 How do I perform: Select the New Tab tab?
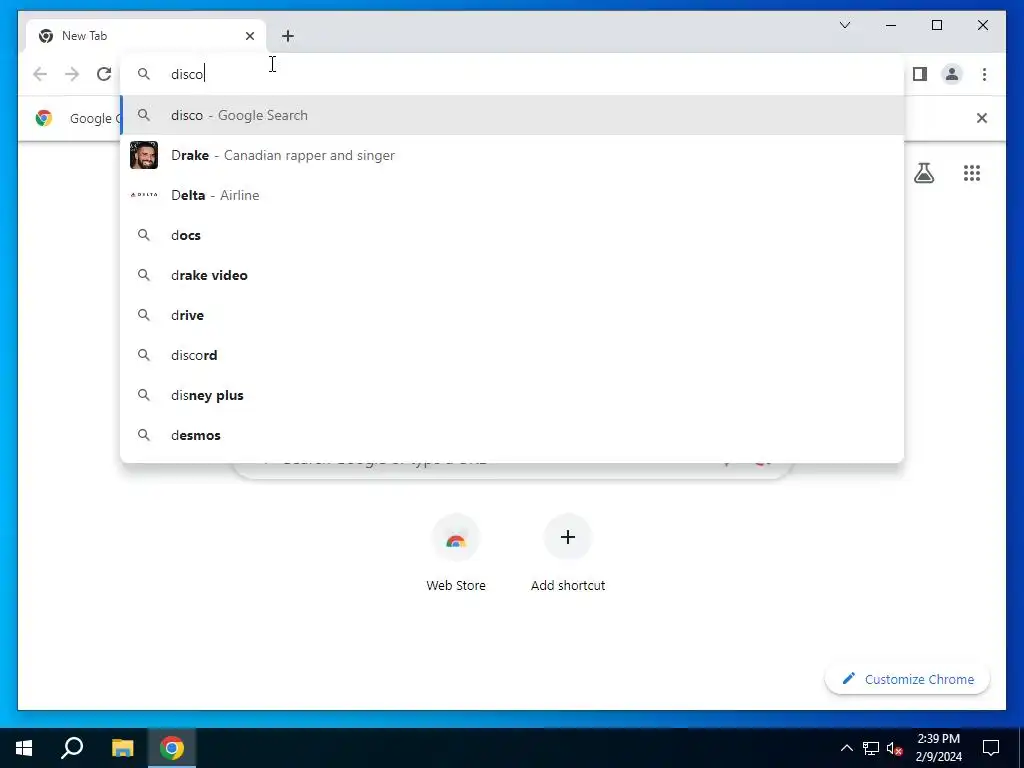click(x=146, y=36)
